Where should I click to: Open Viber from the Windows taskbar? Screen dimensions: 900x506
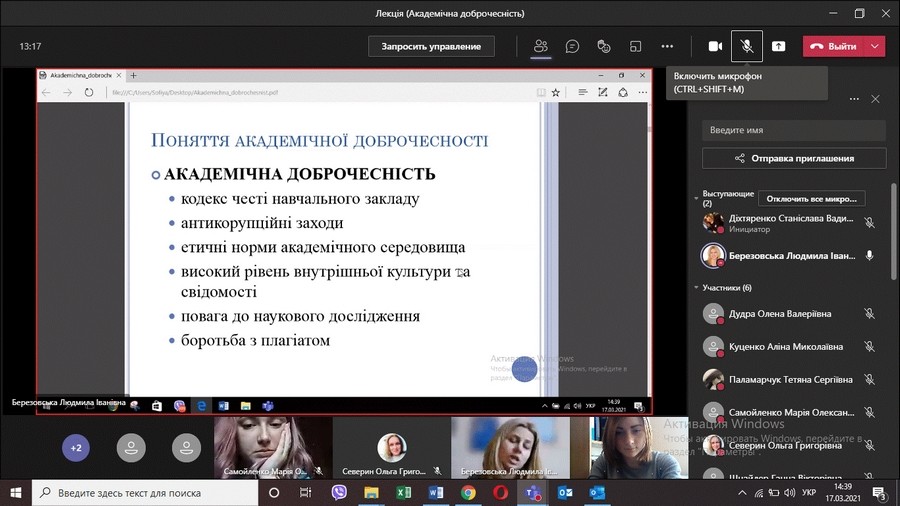click(x=338, y=493)
